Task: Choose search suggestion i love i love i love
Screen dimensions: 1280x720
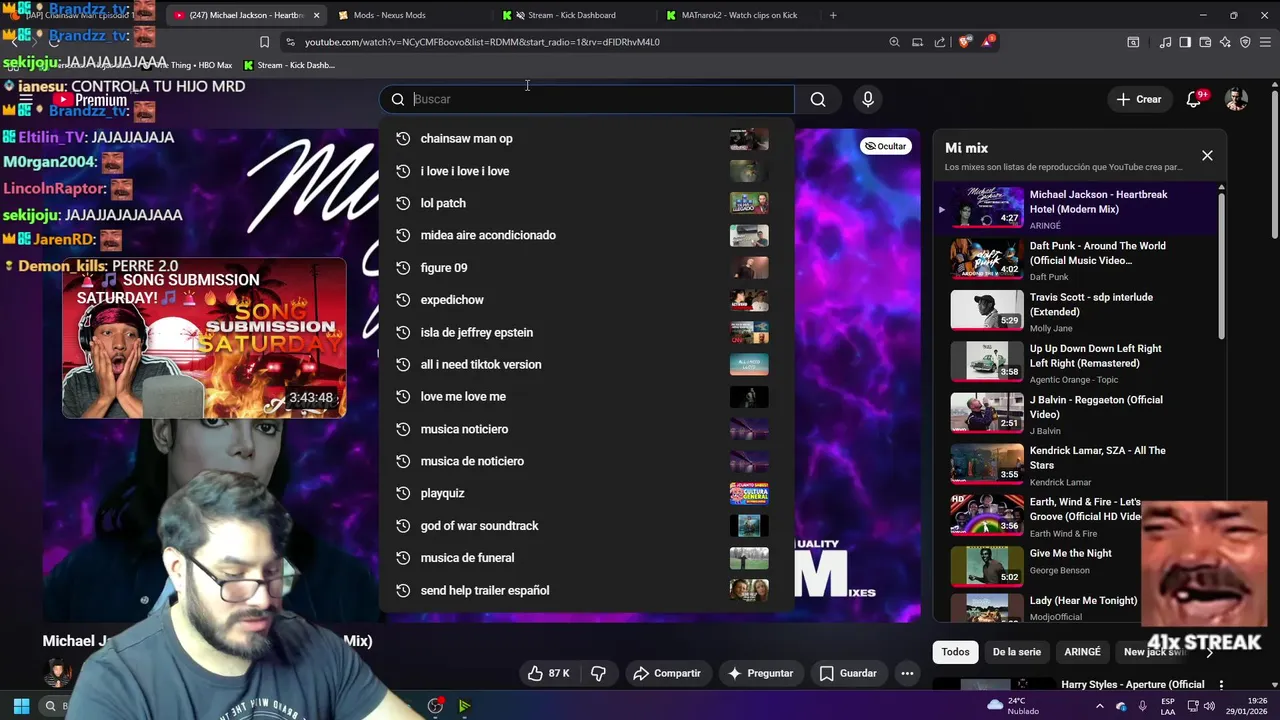Action: 586,171
